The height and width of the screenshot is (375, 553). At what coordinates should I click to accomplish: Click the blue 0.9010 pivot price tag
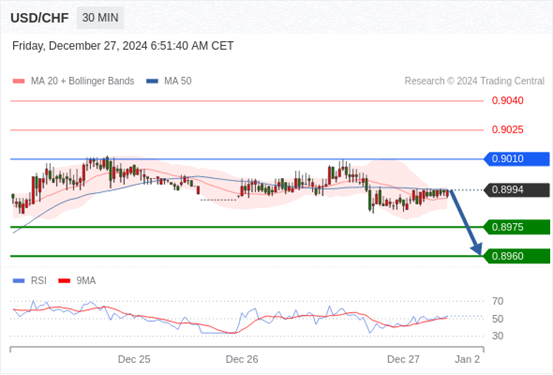(x=517, y=159)
